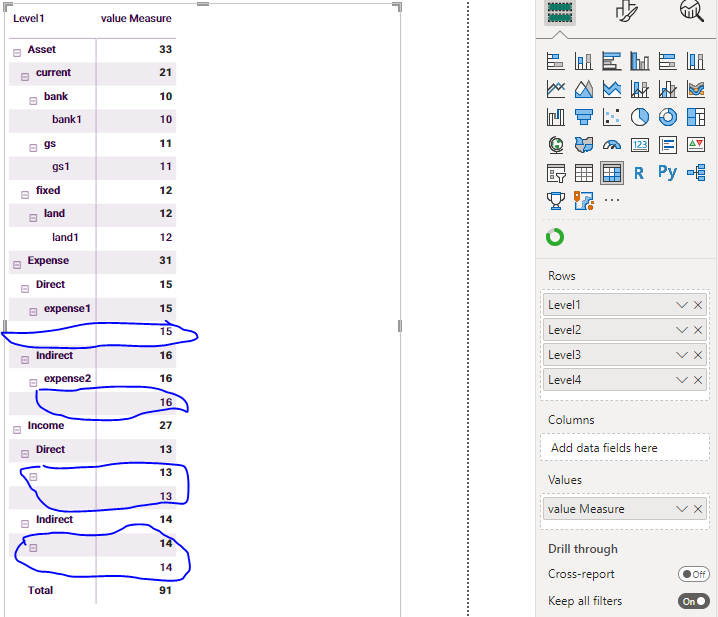Click the Level1 matrix column header
Screen dimensions: 718x617
pyautogui.click(x=28, y=18)
